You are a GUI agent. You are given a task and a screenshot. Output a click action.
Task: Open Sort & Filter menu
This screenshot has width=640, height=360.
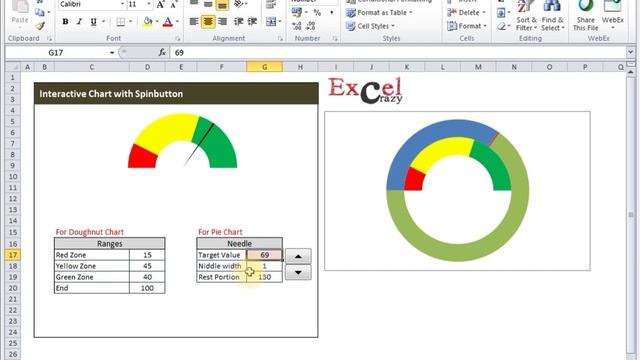point(526,16)
